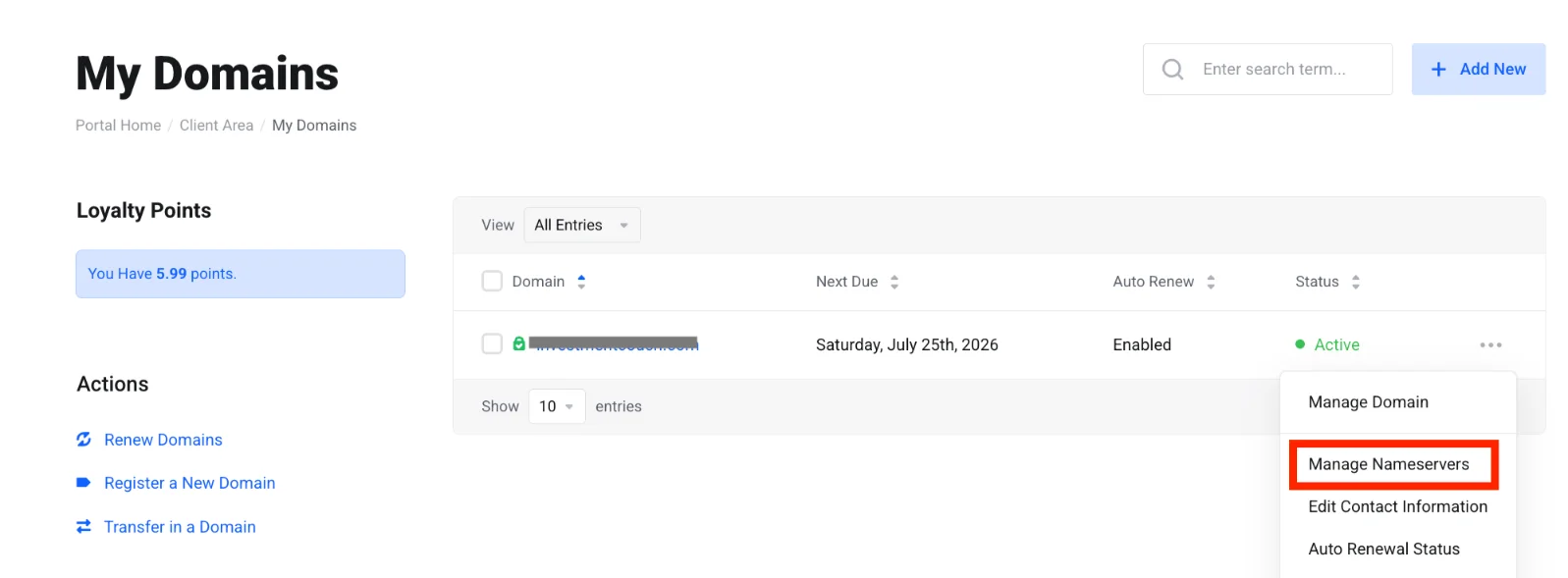Screen dimensions: 1568x578
Task: Click the Renew Domains refresh icon
Action: point(84,440)
